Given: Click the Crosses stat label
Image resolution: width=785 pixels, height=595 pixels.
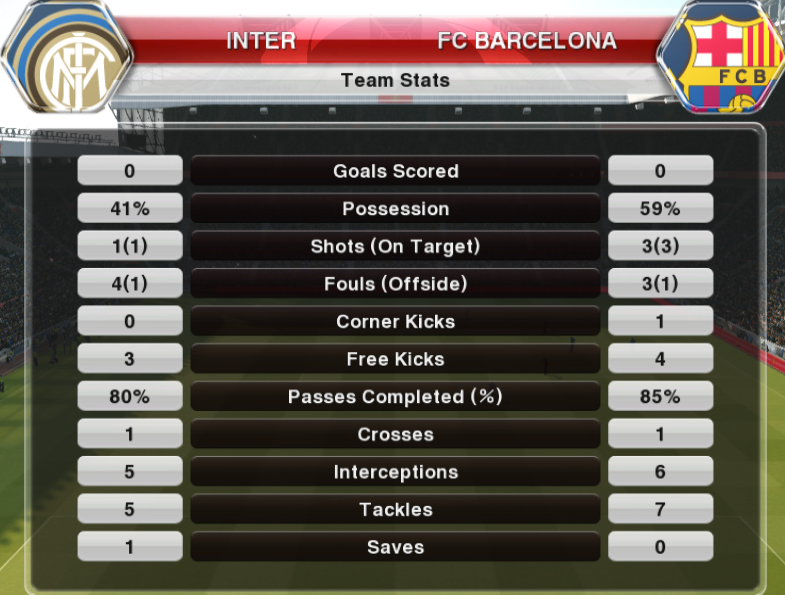Looking at the screenshot, I should (x=395, y=433).
